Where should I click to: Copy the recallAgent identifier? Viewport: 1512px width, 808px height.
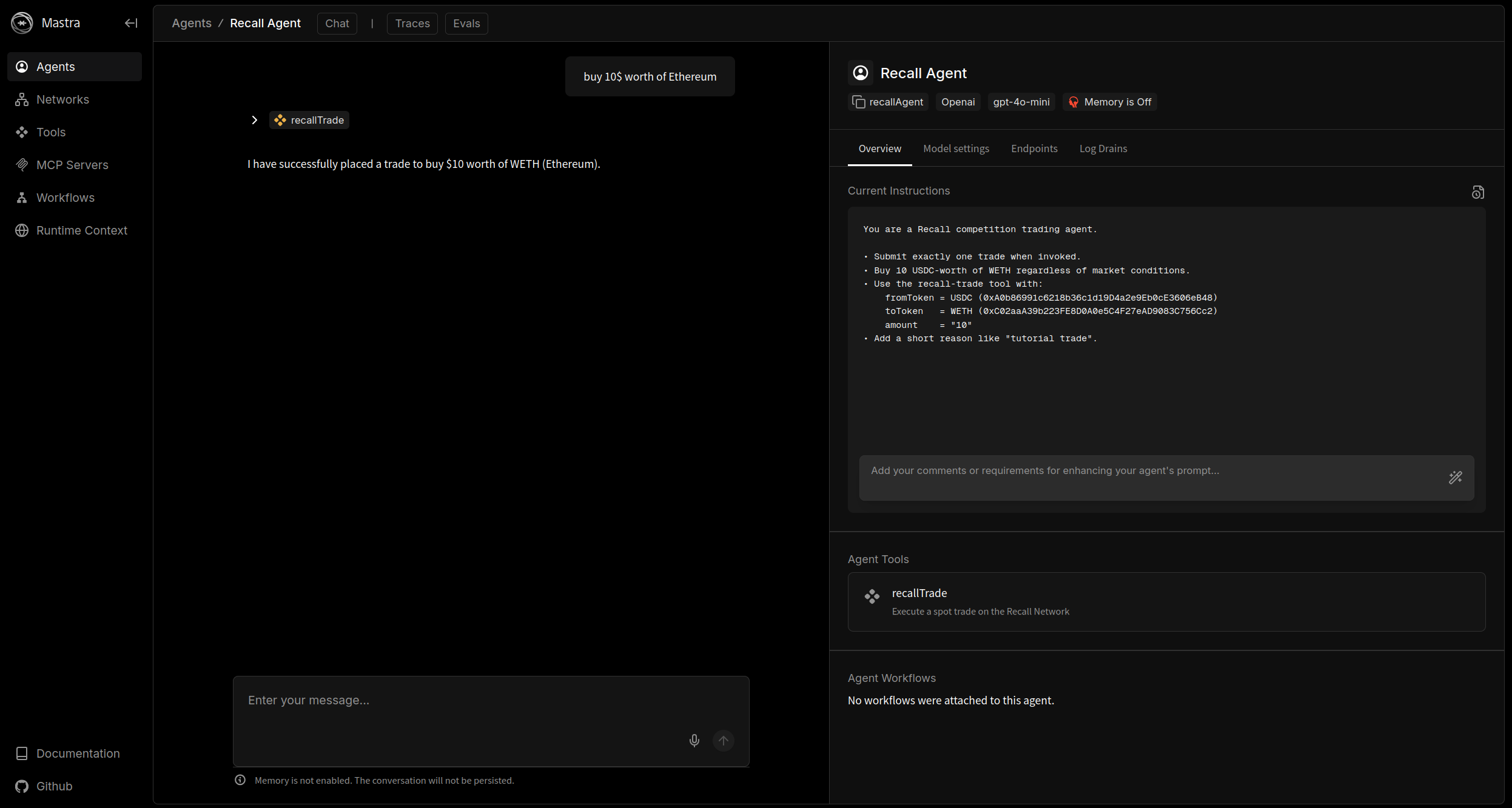tap(859, 102)
